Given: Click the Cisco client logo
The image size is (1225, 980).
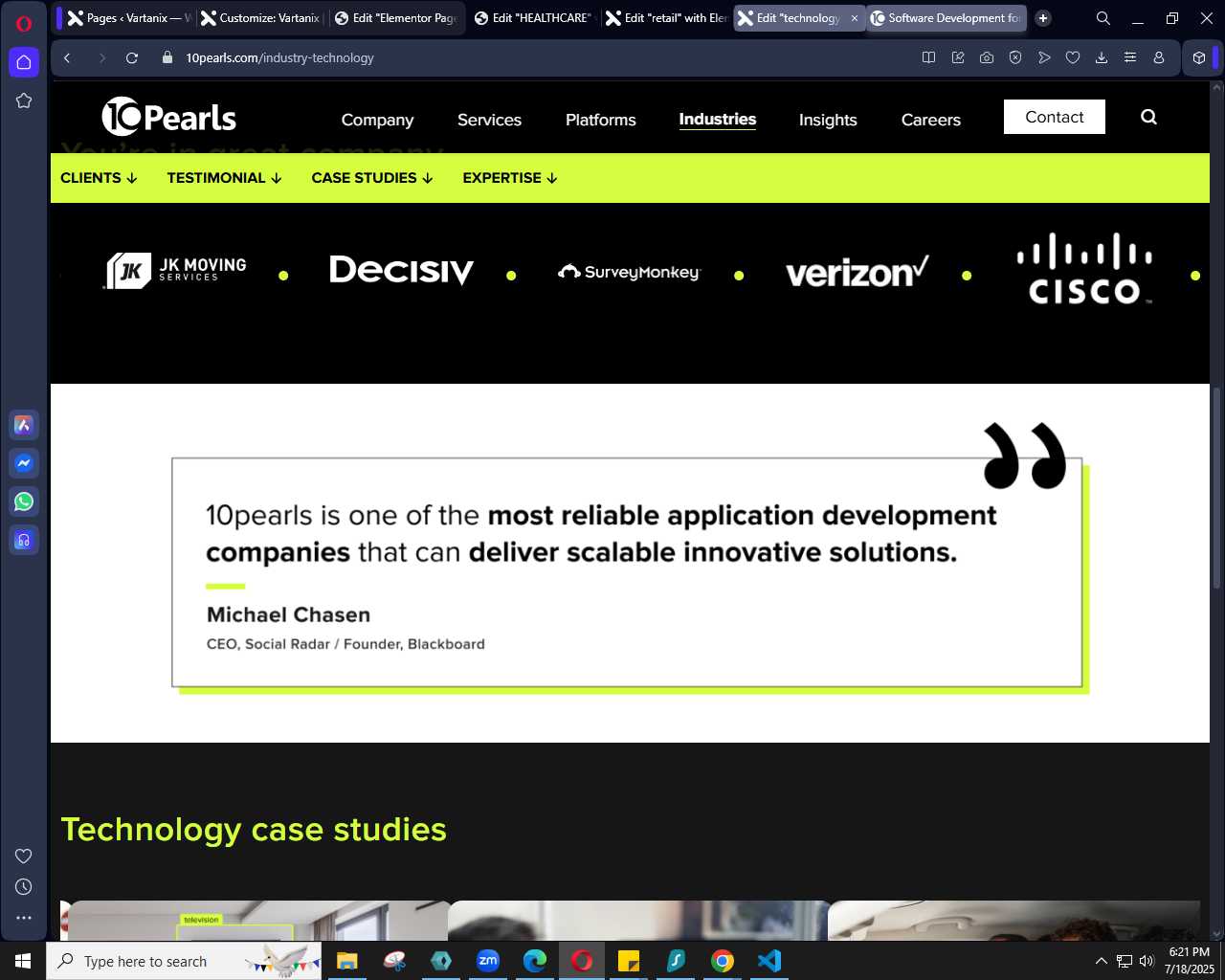Looking at the screenshot, I should pyautogui.click(x=1084, y=269).
